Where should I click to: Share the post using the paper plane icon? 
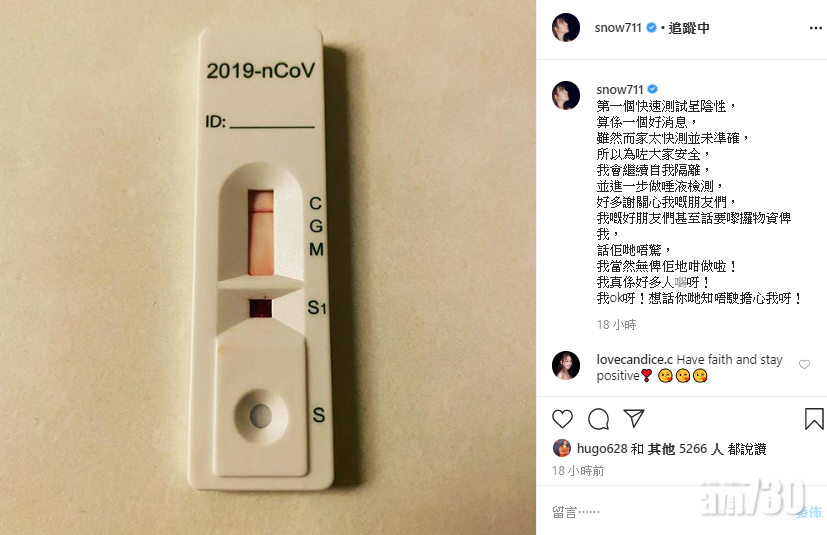633,418
